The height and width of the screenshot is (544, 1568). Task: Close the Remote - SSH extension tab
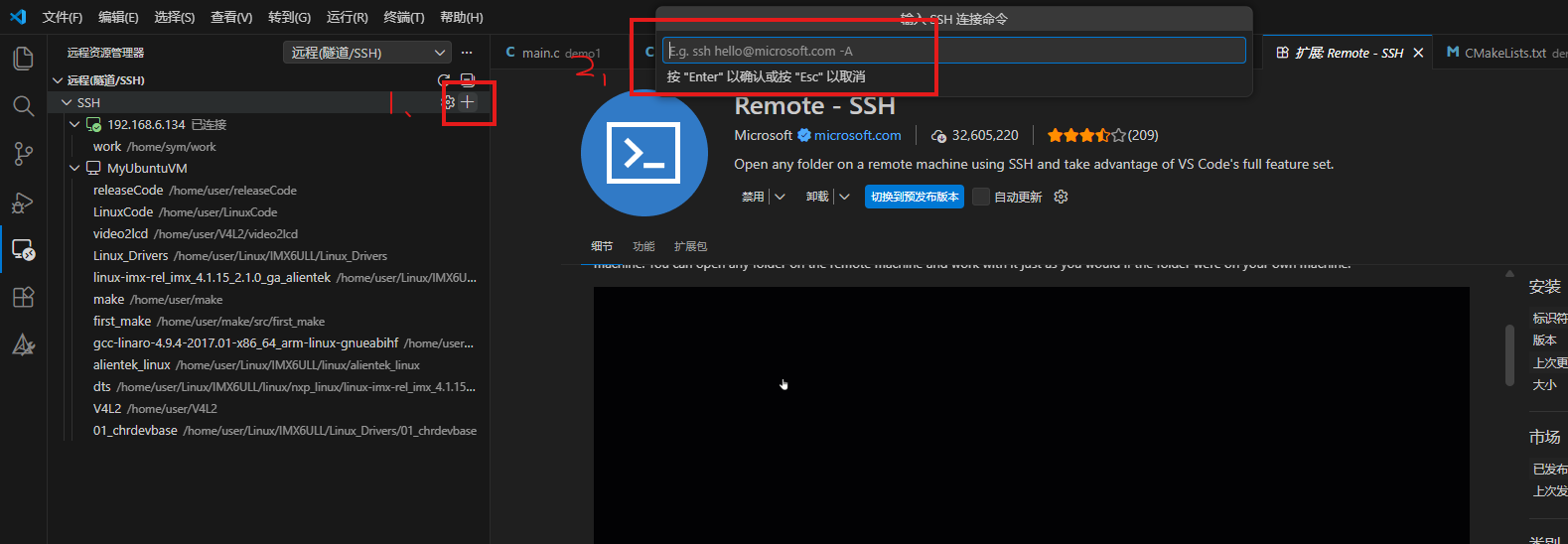[1418, 53]
